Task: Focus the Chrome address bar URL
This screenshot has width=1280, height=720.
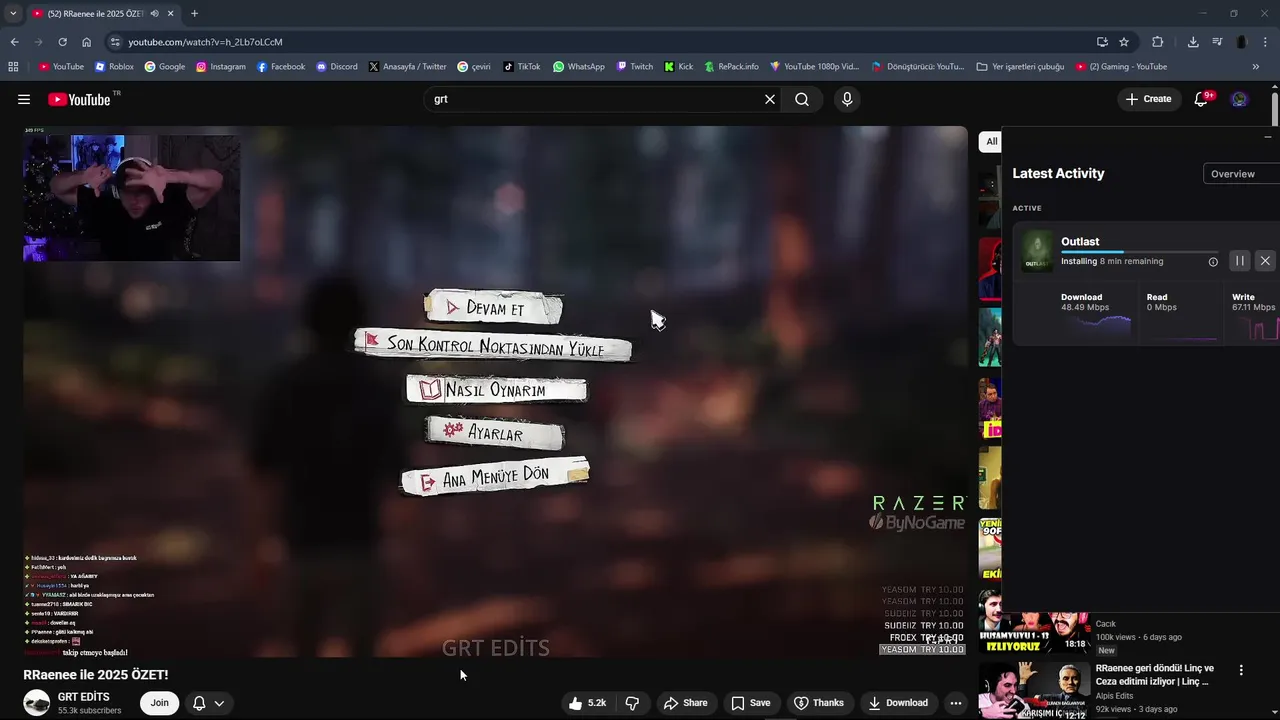Action: [x=205, y=42]
